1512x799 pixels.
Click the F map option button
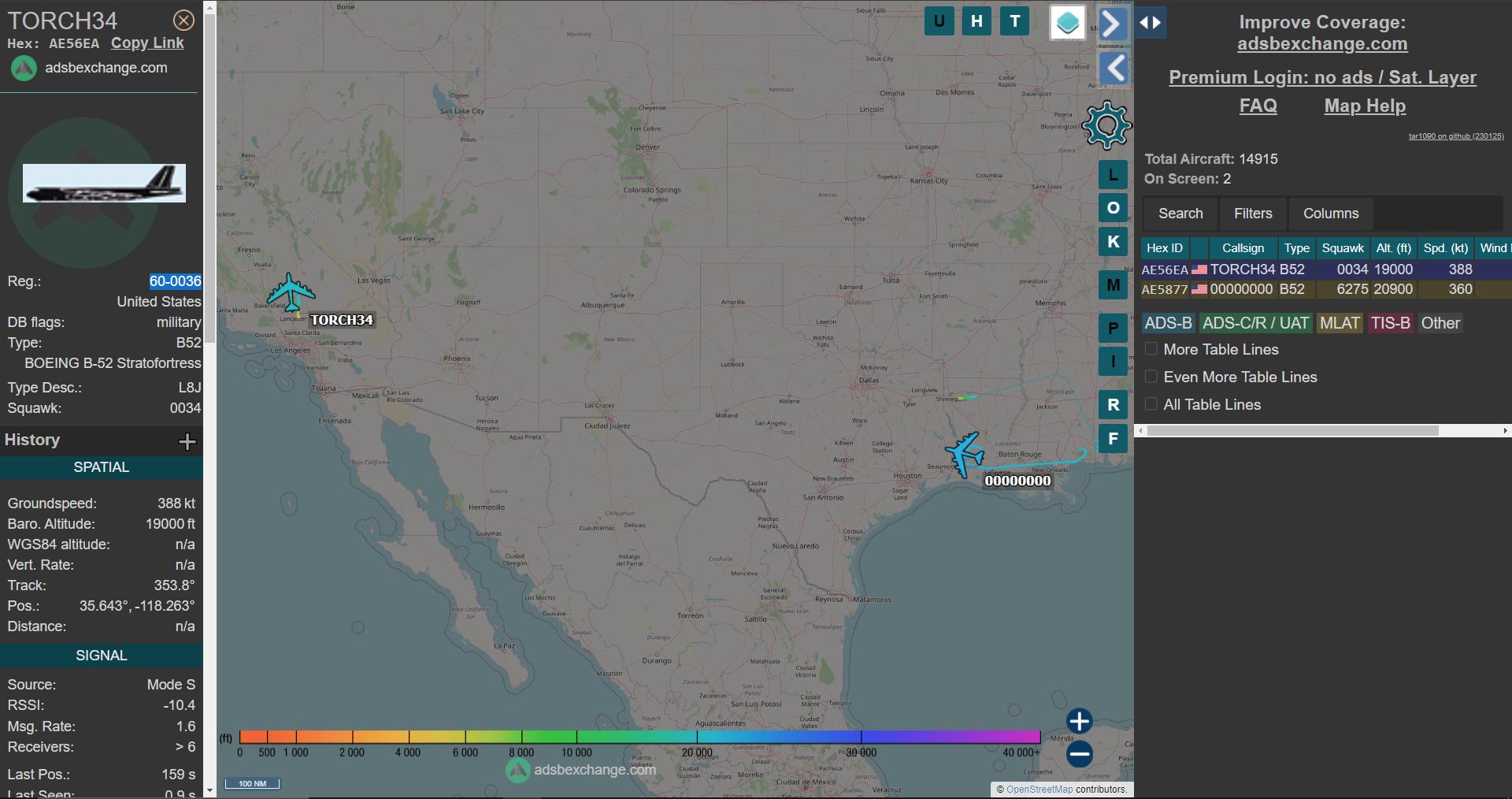tap(1113, 439)
